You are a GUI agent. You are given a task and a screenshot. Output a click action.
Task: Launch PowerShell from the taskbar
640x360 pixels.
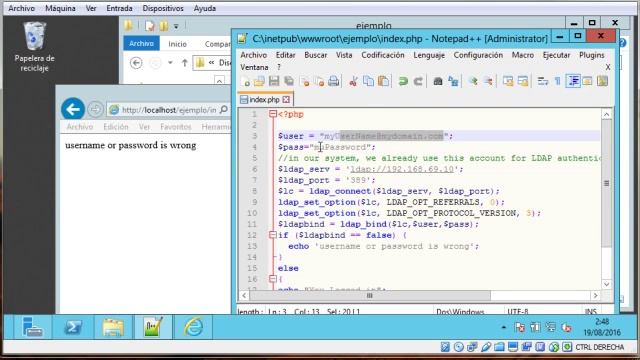(x=73, y=327)
